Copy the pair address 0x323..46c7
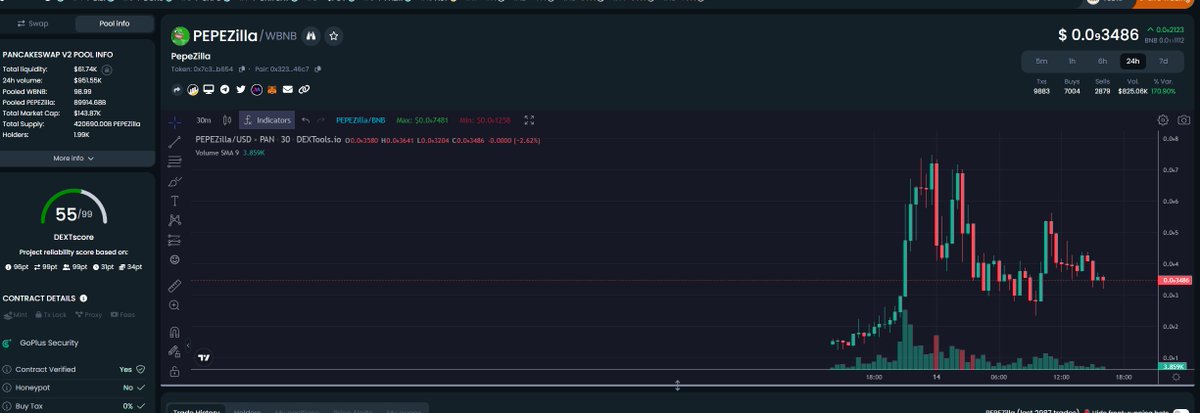The image size is (1200, 413). pos(318,69)
